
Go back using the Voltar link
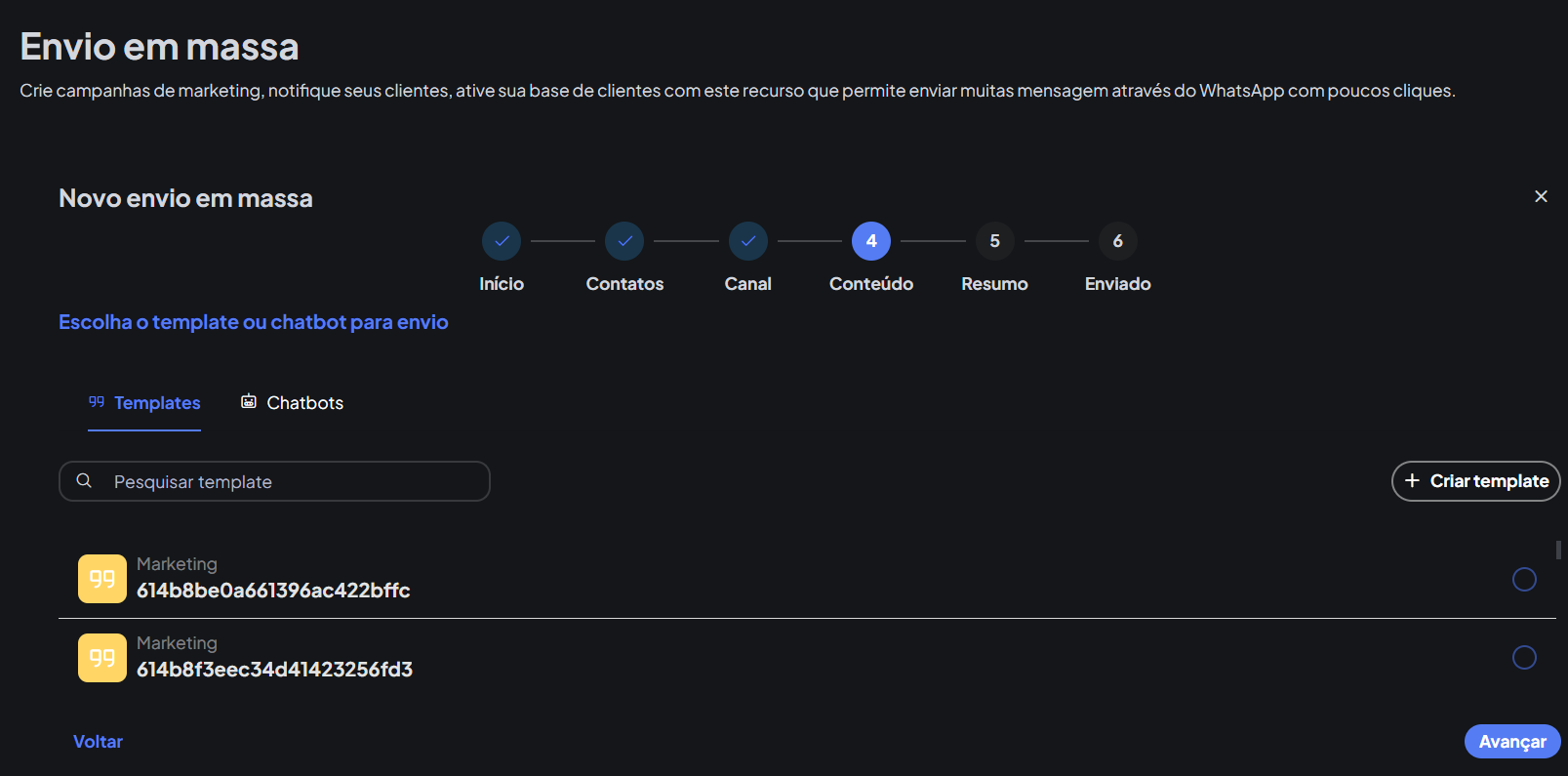pos(98,742)
